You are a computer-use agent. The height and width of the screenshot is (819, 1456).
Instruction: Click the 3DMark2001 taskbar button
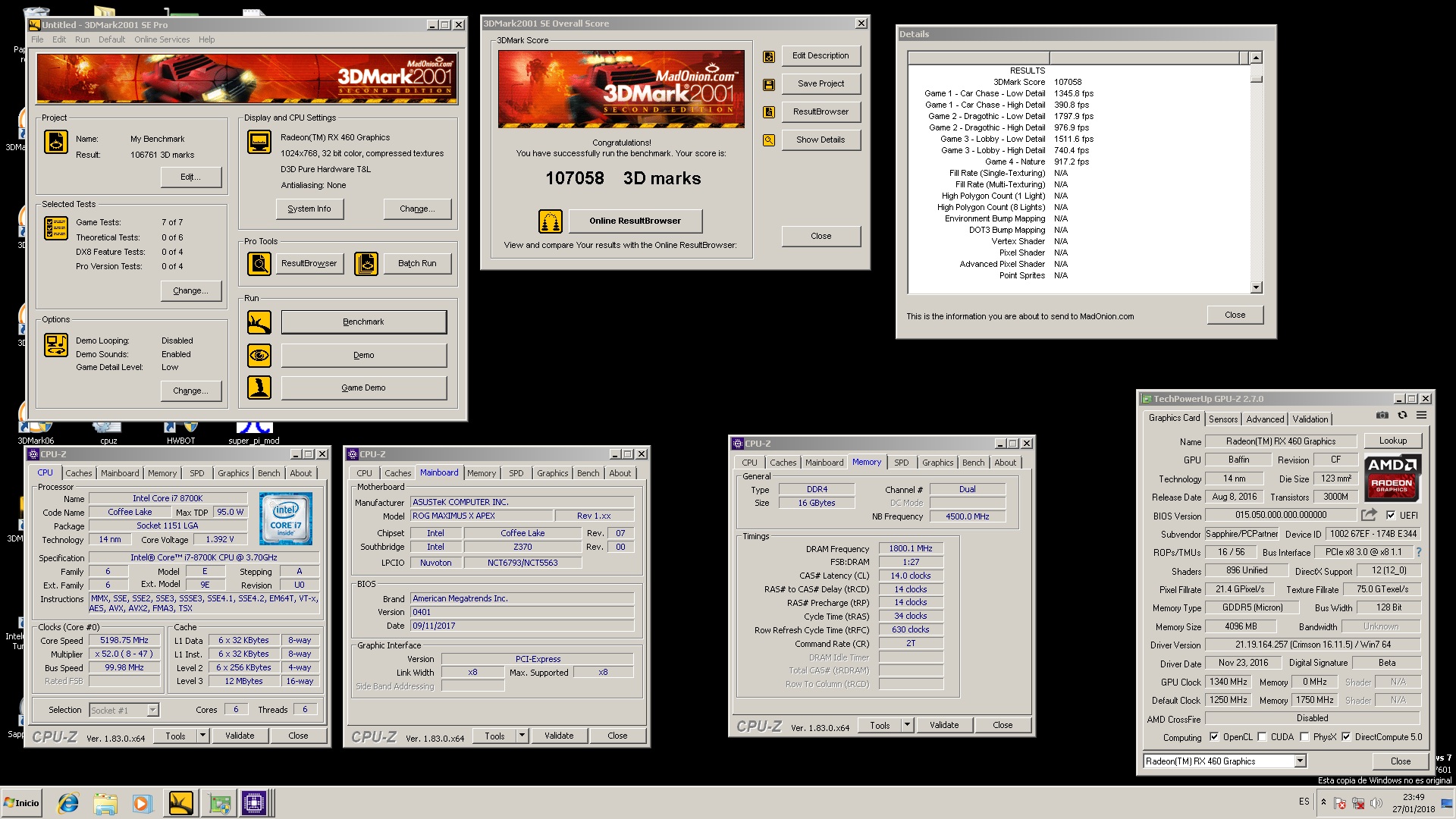pyautogui.click(x=181, y=803)
